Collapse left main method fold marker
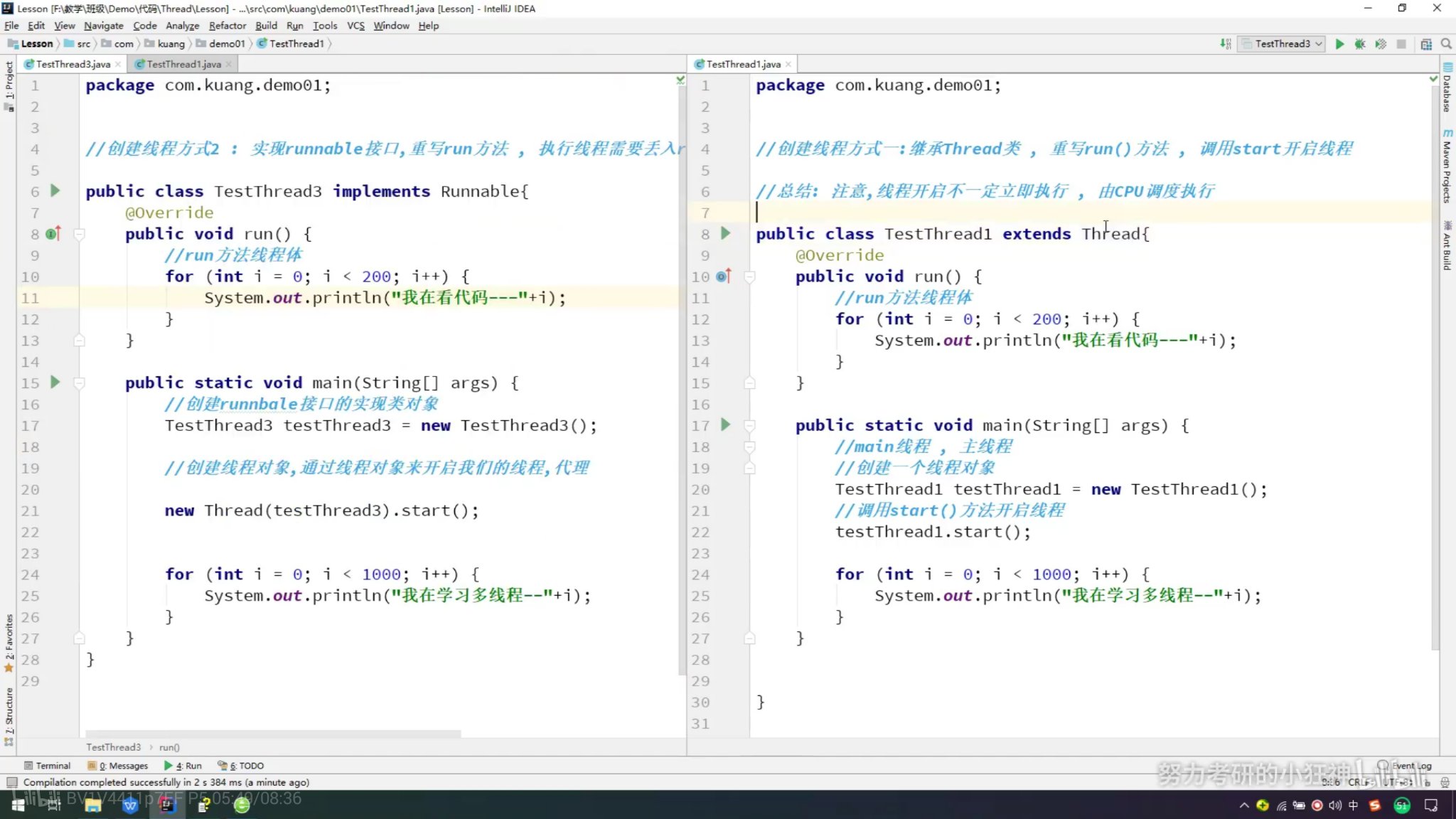The width and height of the screenshot is (1456, 819). 80,383
